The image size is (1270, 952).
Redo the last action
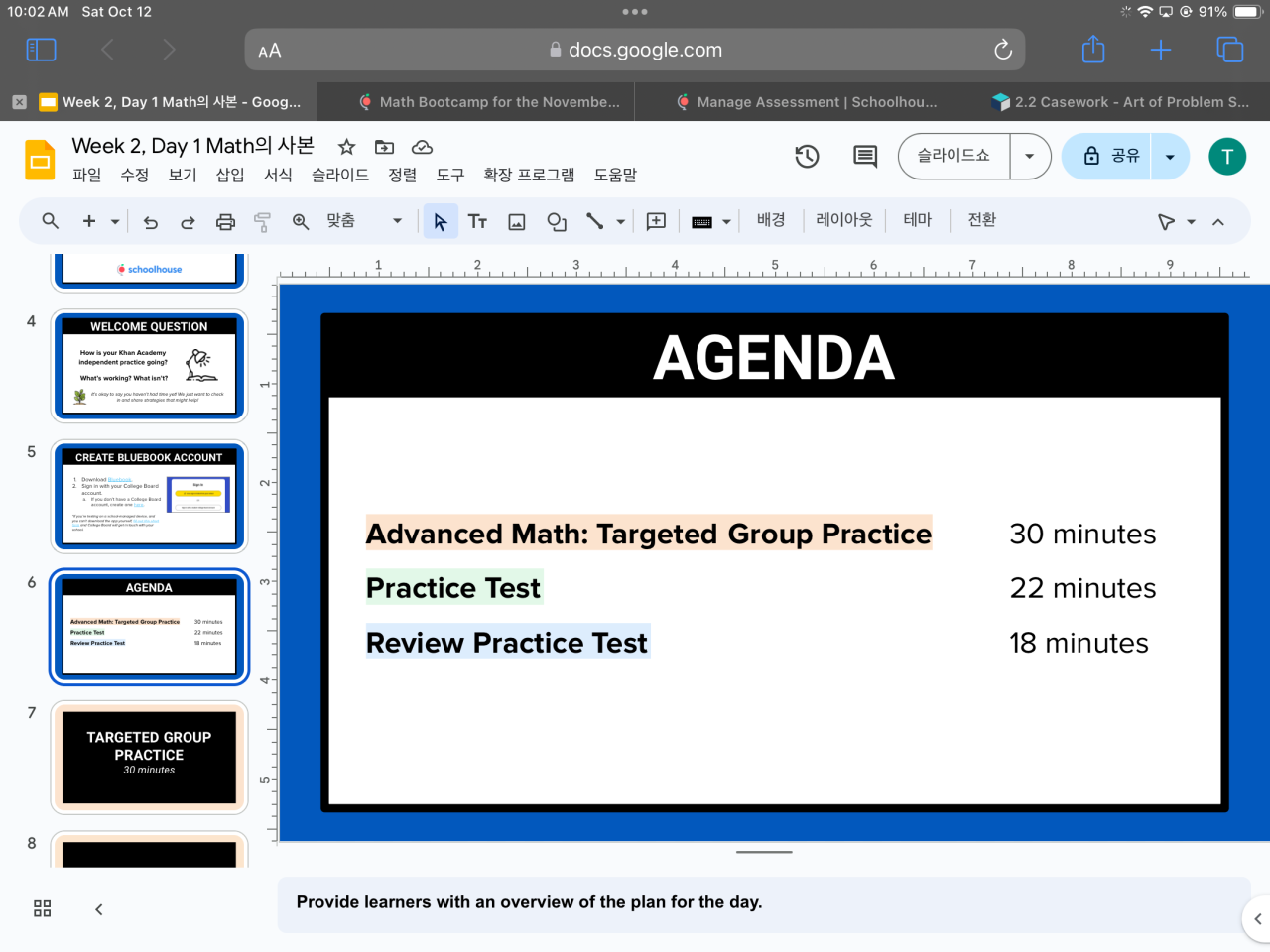click(188, 222)
